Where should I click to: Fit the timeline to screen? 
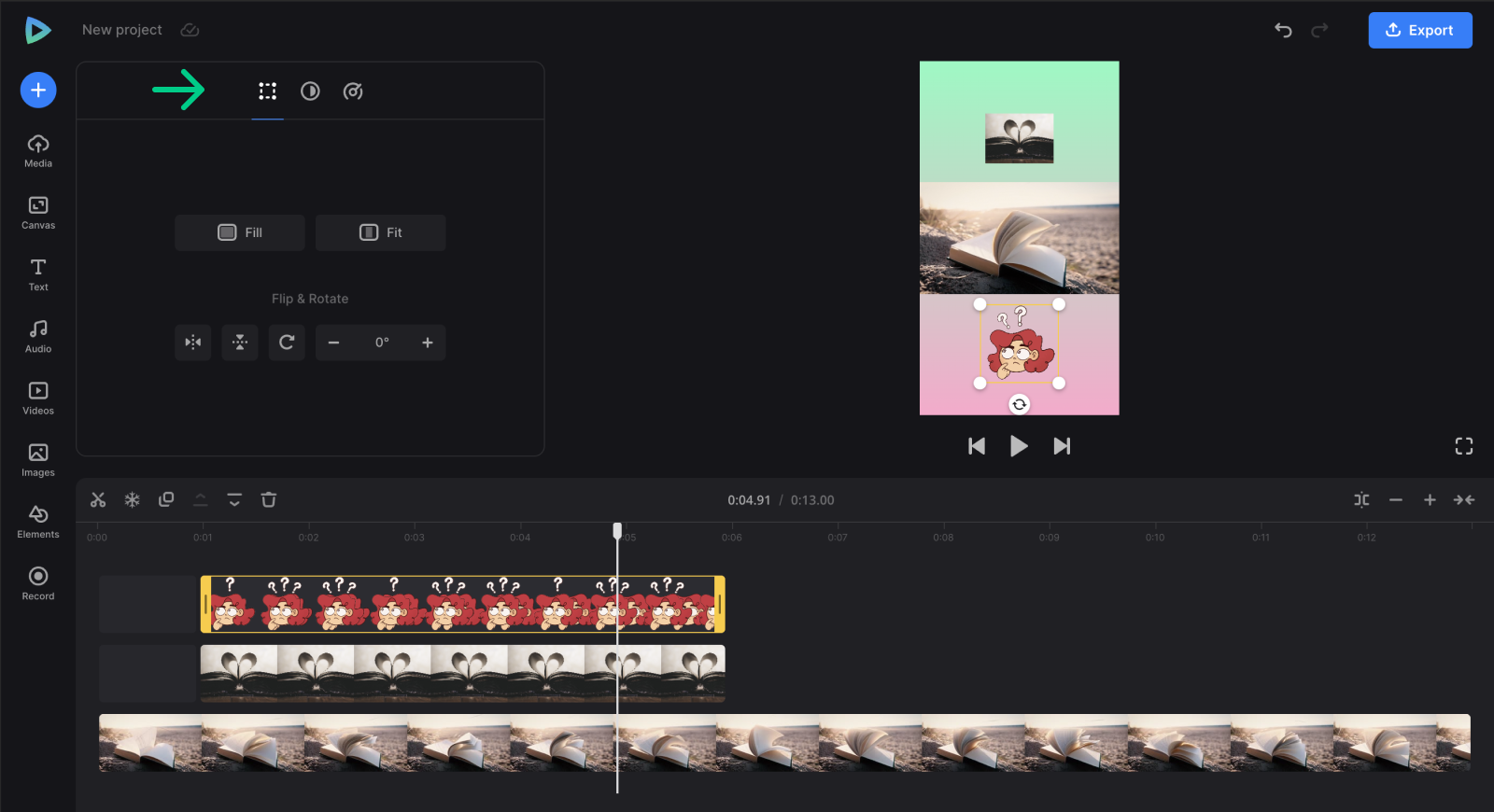point(1464,500)
